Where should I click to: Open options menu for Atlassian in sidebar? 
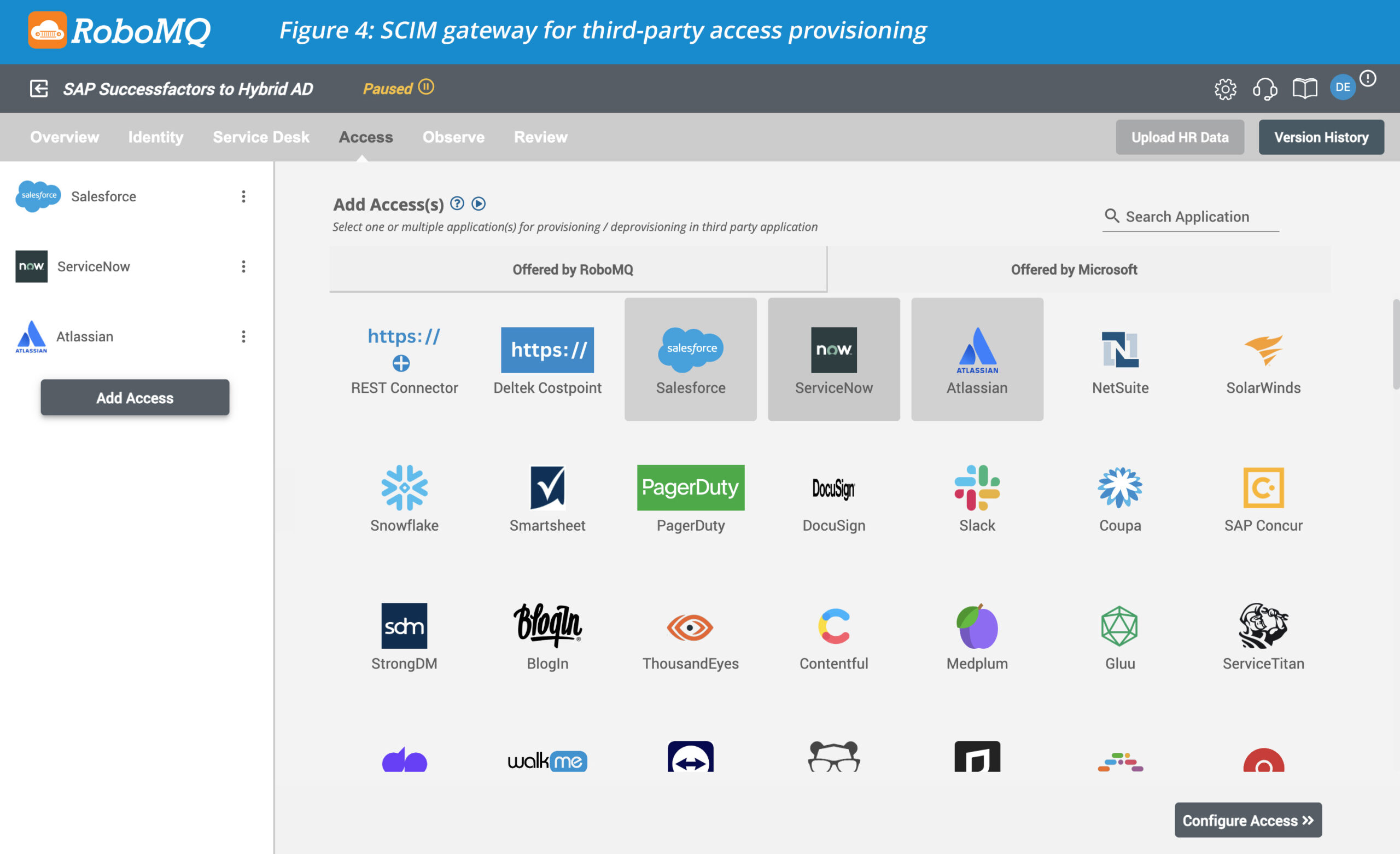pyautogui.click(x=243, y=336)
